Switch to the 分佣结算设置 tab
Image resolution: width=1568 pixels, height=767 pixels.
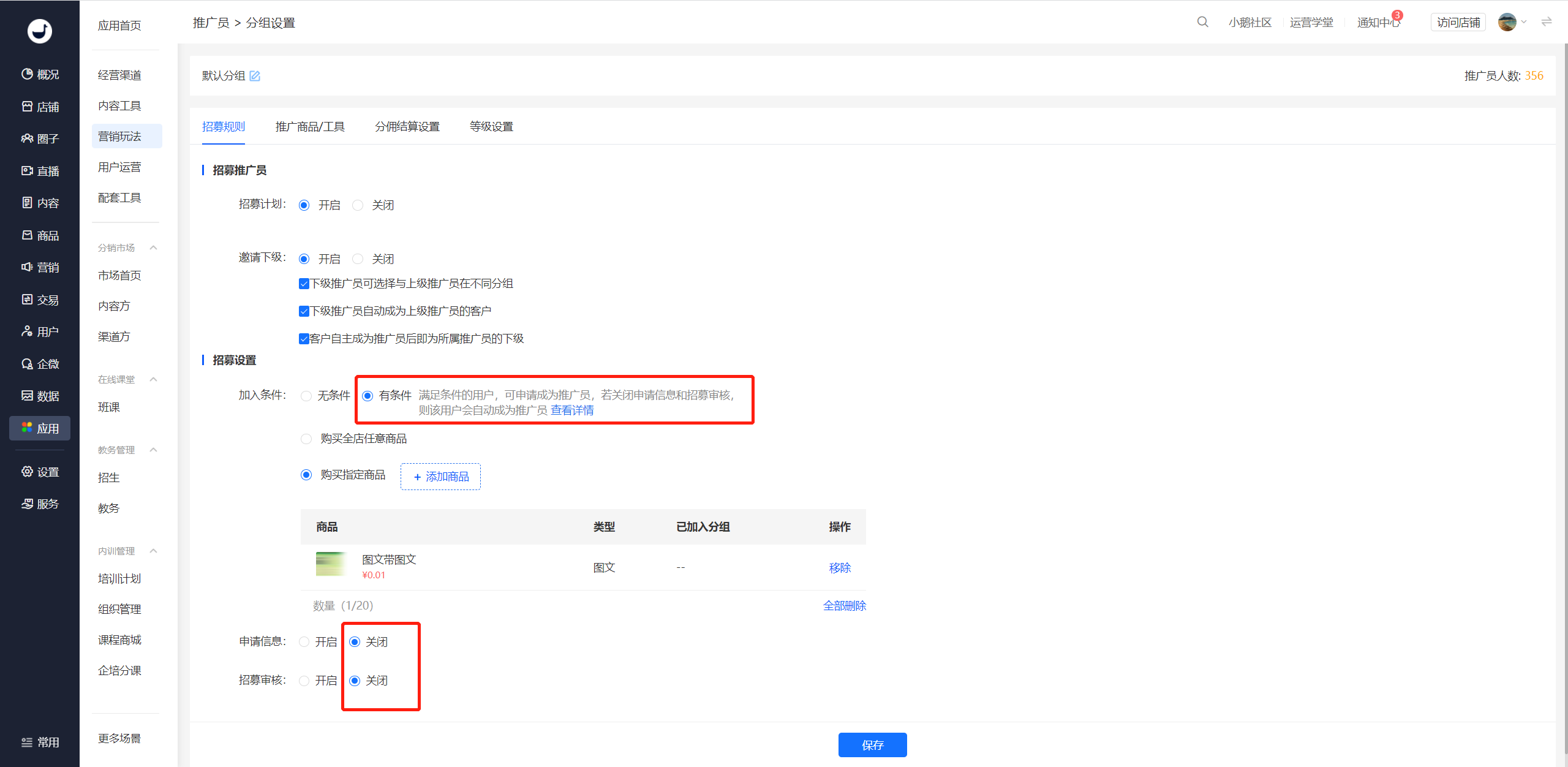pyautogui.click(x=407, y=127)
